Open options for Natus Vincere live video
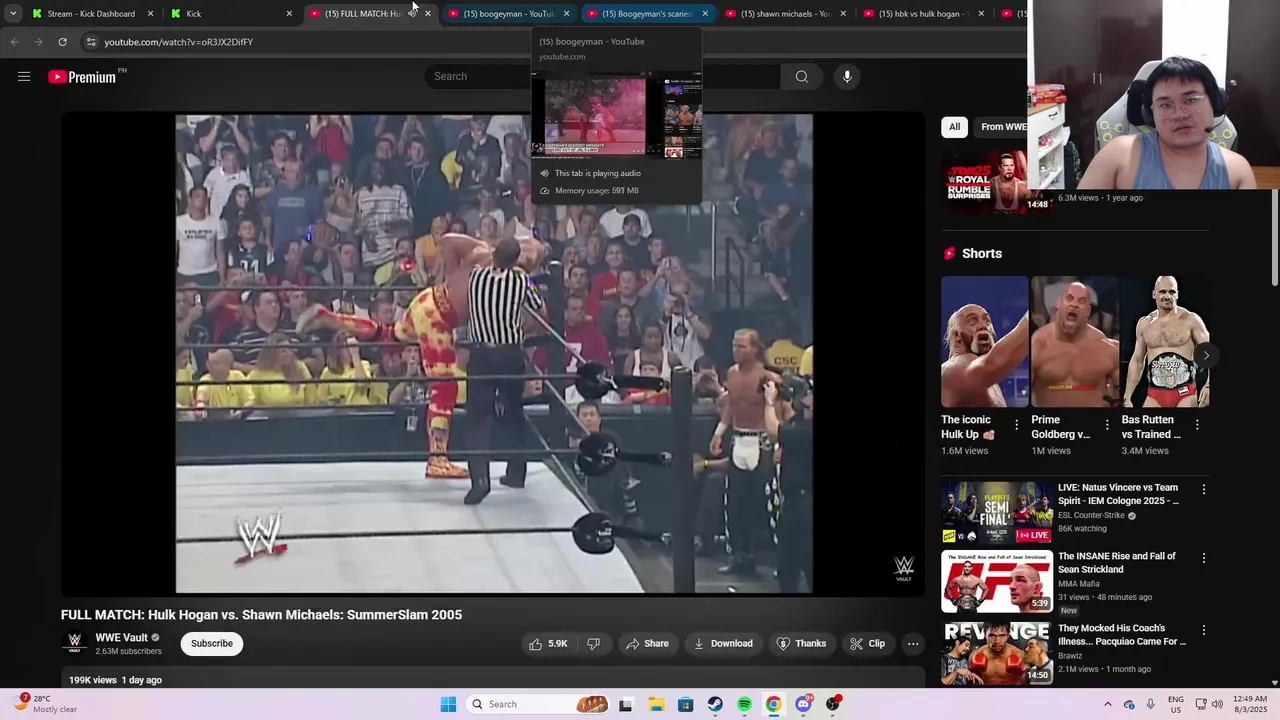 click(x=1204, y=489)
